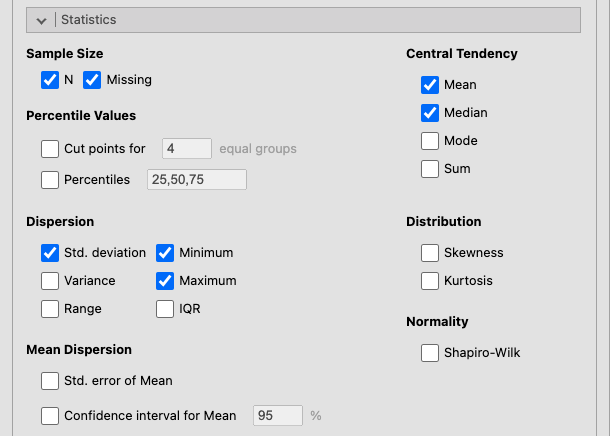Collapse the Statistics section chevron
The height and width of the screenshot is (436, 610).
pos(42,20)
